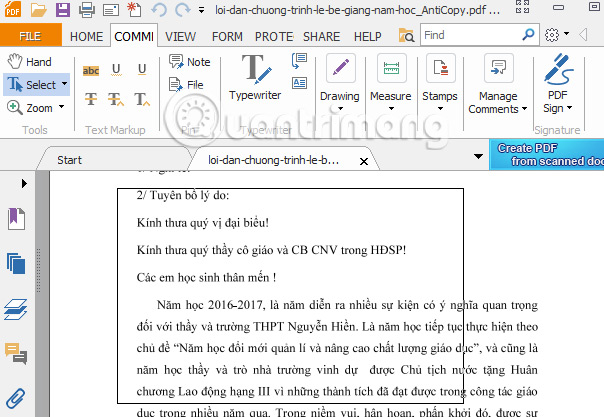604x417 pixels.
Task: Open the Pages thumbnails panel icon
Action: coord(16,263)
